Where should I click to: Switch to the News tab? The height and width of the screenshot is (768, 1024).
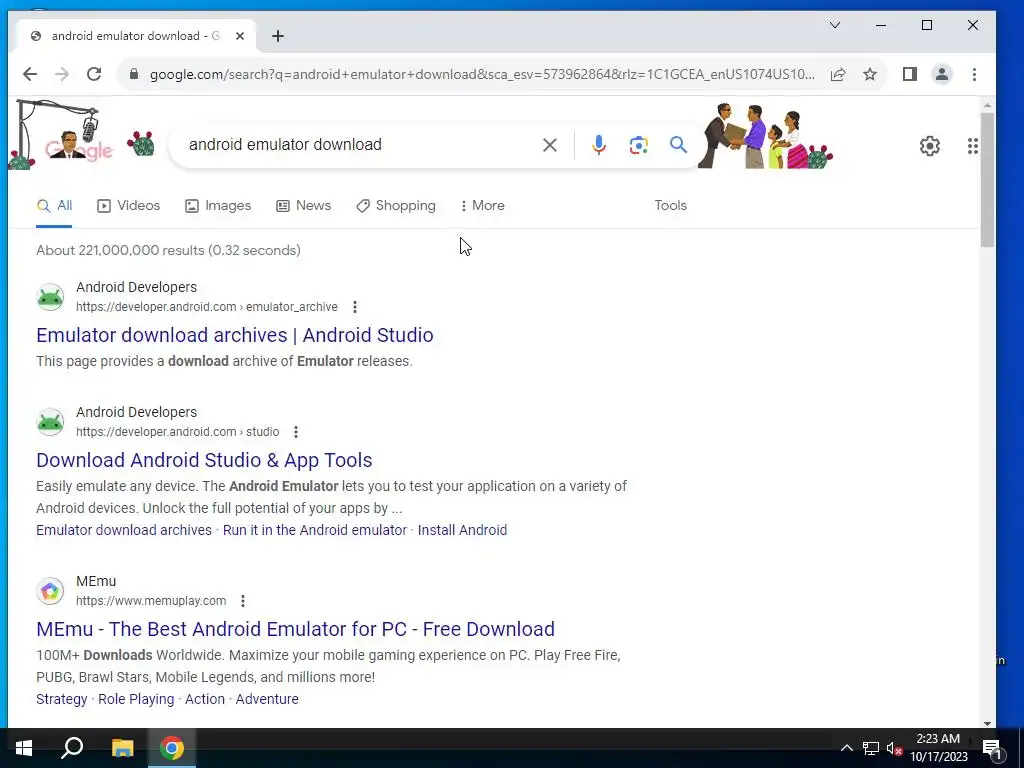(x=304, y=206)
